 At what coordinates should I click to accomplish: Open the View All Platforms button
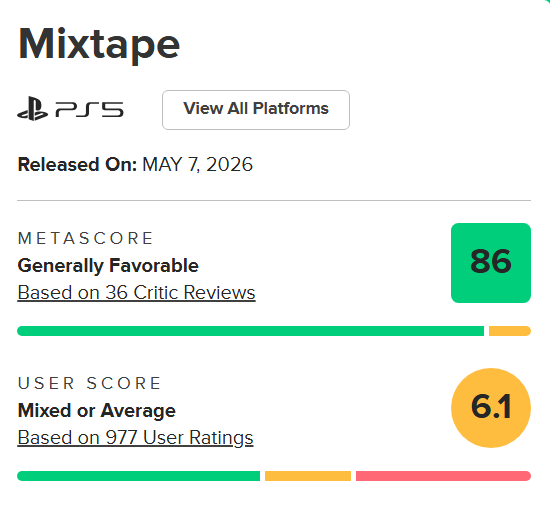(x=256, y=110)
